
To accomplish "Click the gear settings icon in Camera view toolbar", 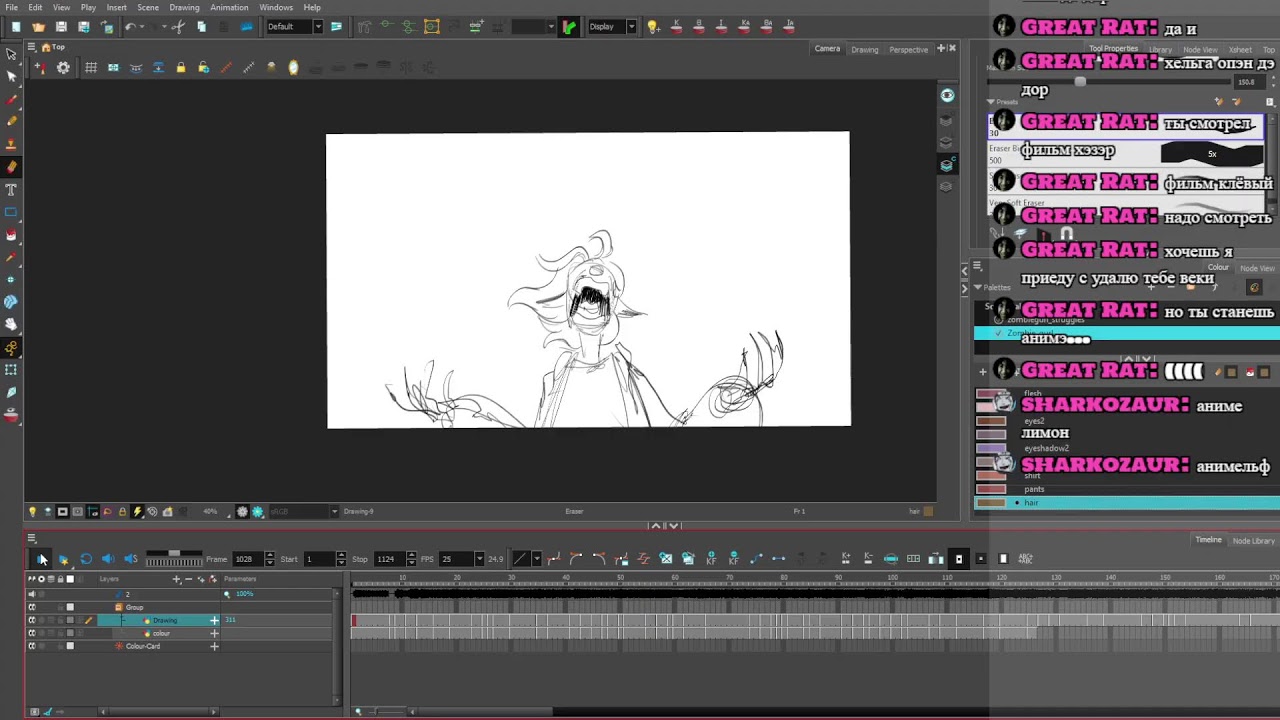I will 63,68.
